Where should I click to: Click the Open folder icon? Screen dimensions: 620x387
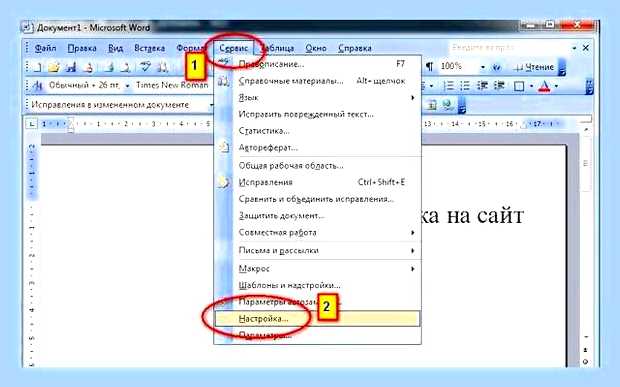click(x=54, y=68)
